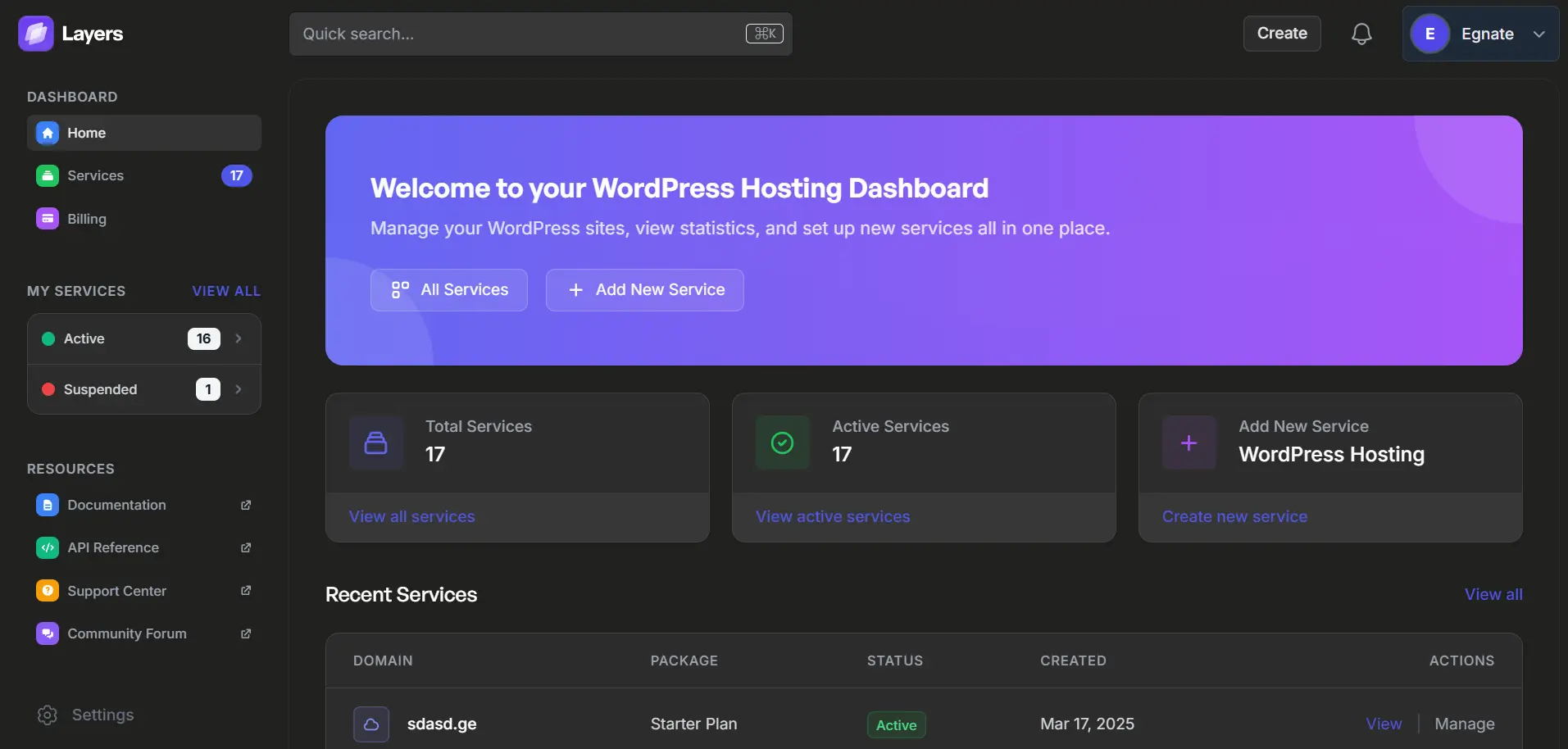
Task: Open Support Center resource link
Action: pyautogui.click(x=144, y=591)
